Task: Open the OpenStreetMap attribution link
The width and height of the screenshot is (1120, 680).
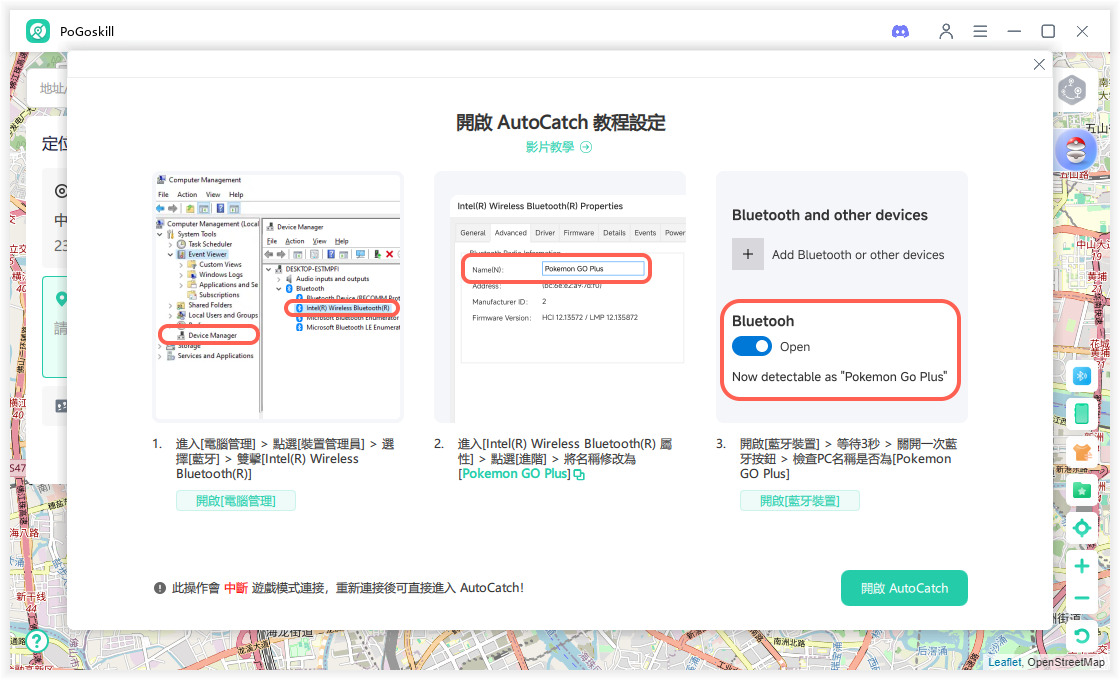Action: coord(1066,662)
